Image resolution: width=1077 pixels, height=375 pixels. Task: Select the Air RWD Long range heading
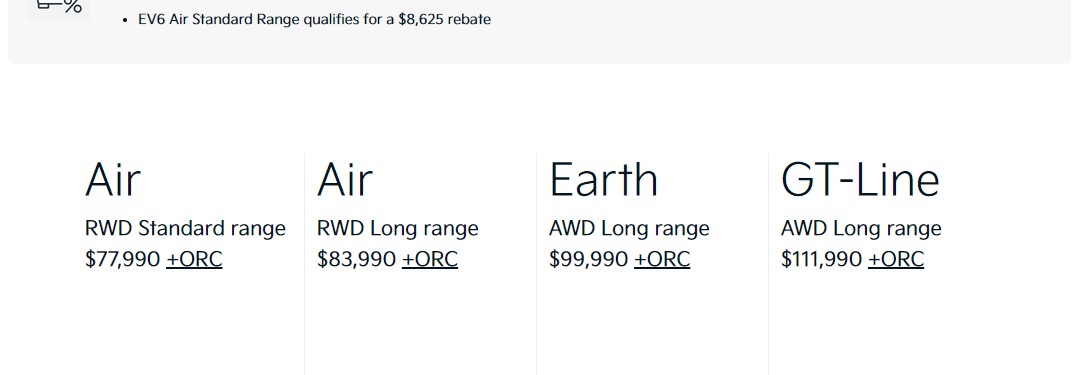[x=345, y=179]
